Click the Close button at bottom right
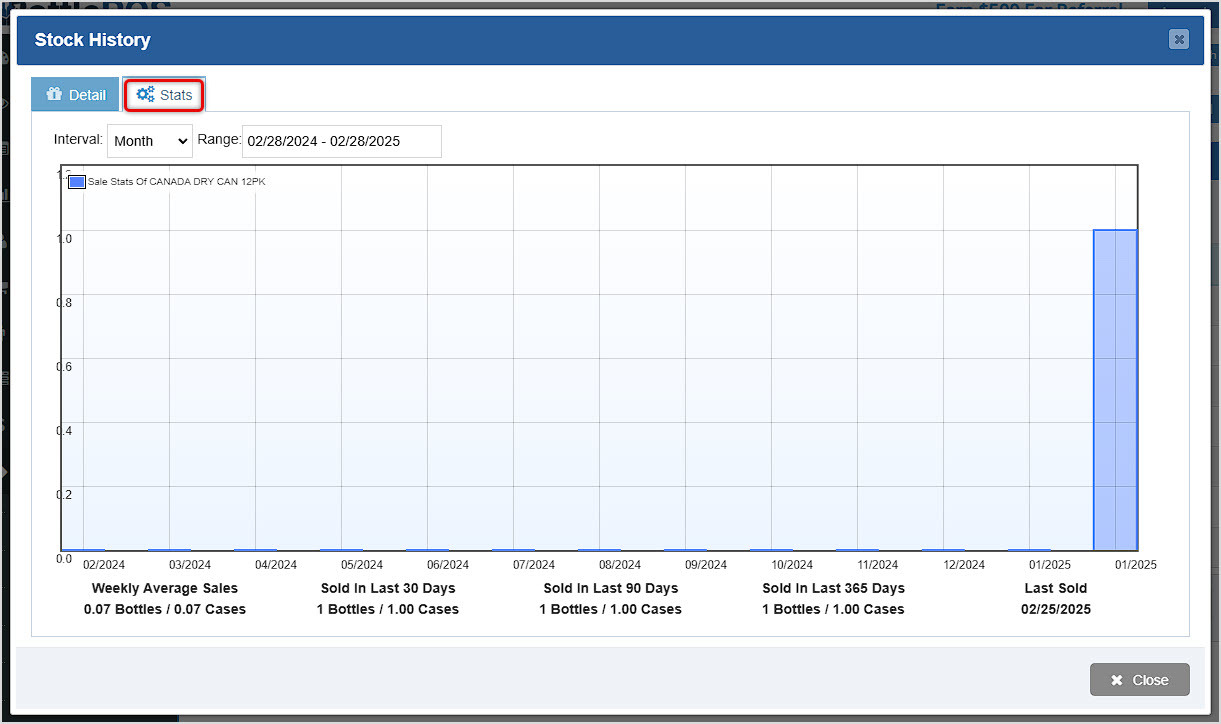This screenshot has width=1221, height=724. (1139, 679)
